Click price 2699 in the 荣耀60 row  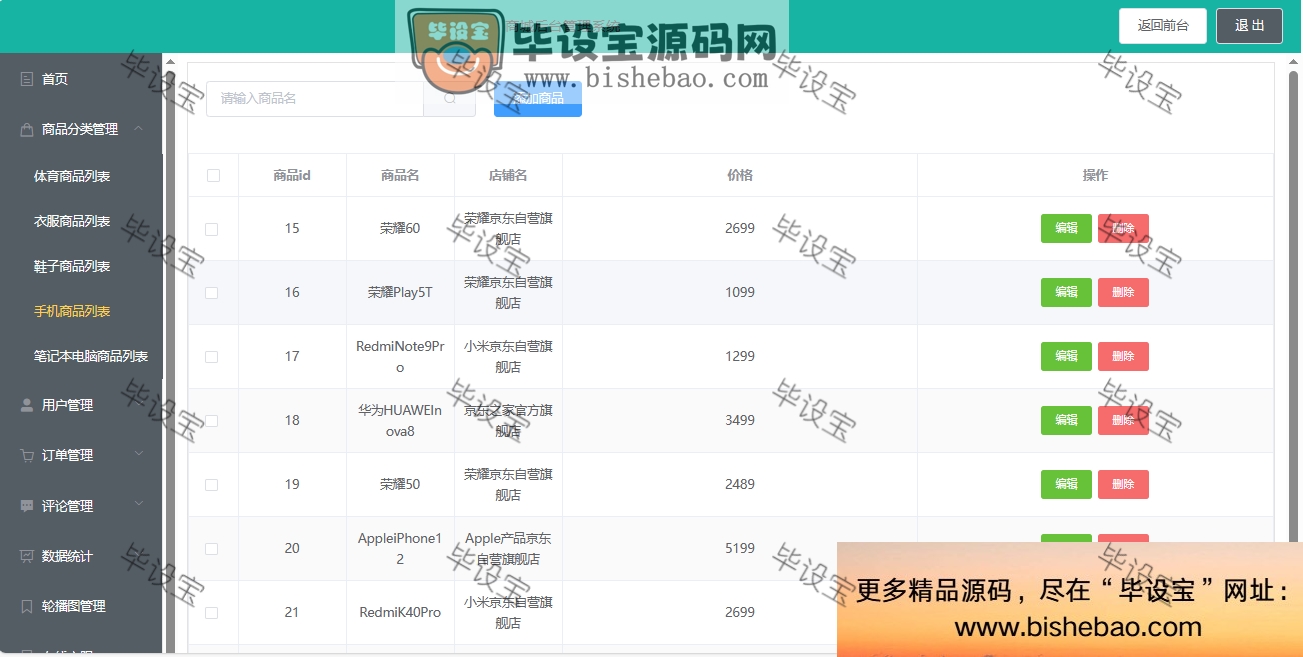740,229
